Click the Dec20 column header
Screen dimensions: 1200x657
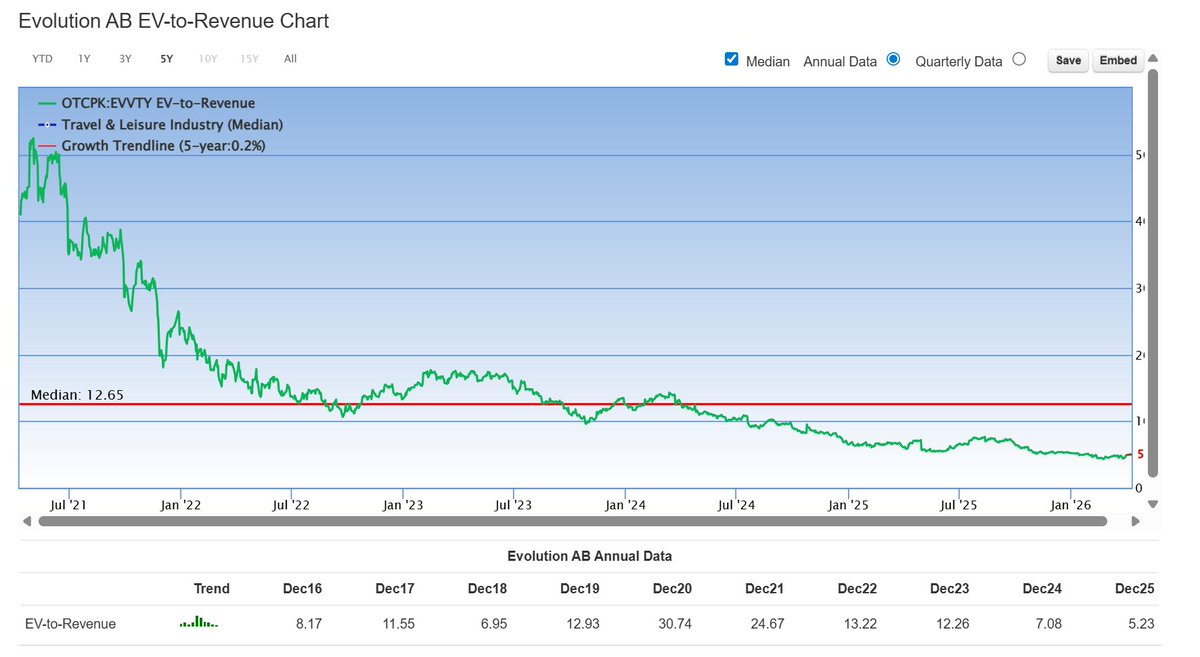[x=670, y=589]
